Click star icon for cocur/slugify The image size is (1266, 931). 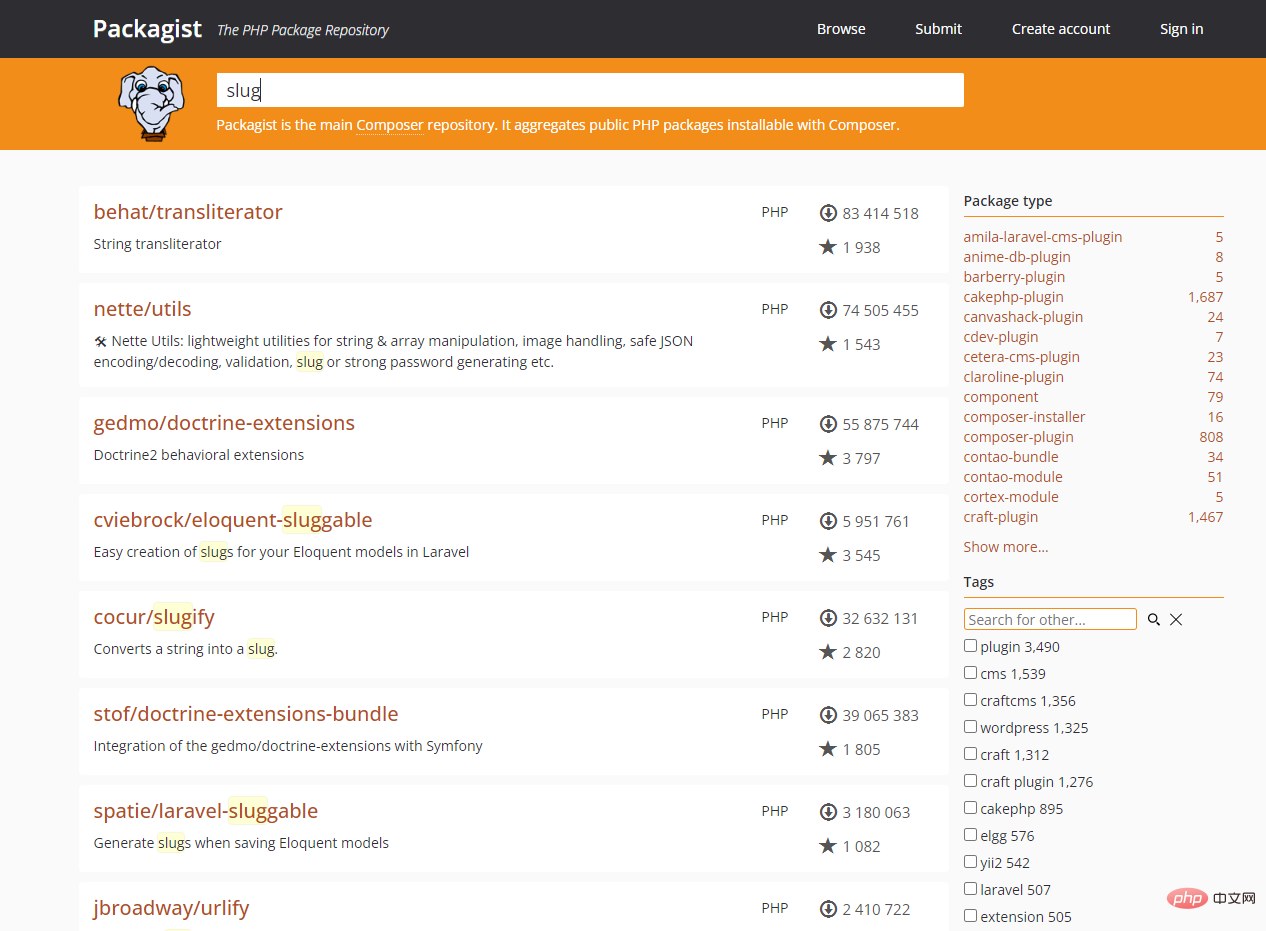point(828,652)
